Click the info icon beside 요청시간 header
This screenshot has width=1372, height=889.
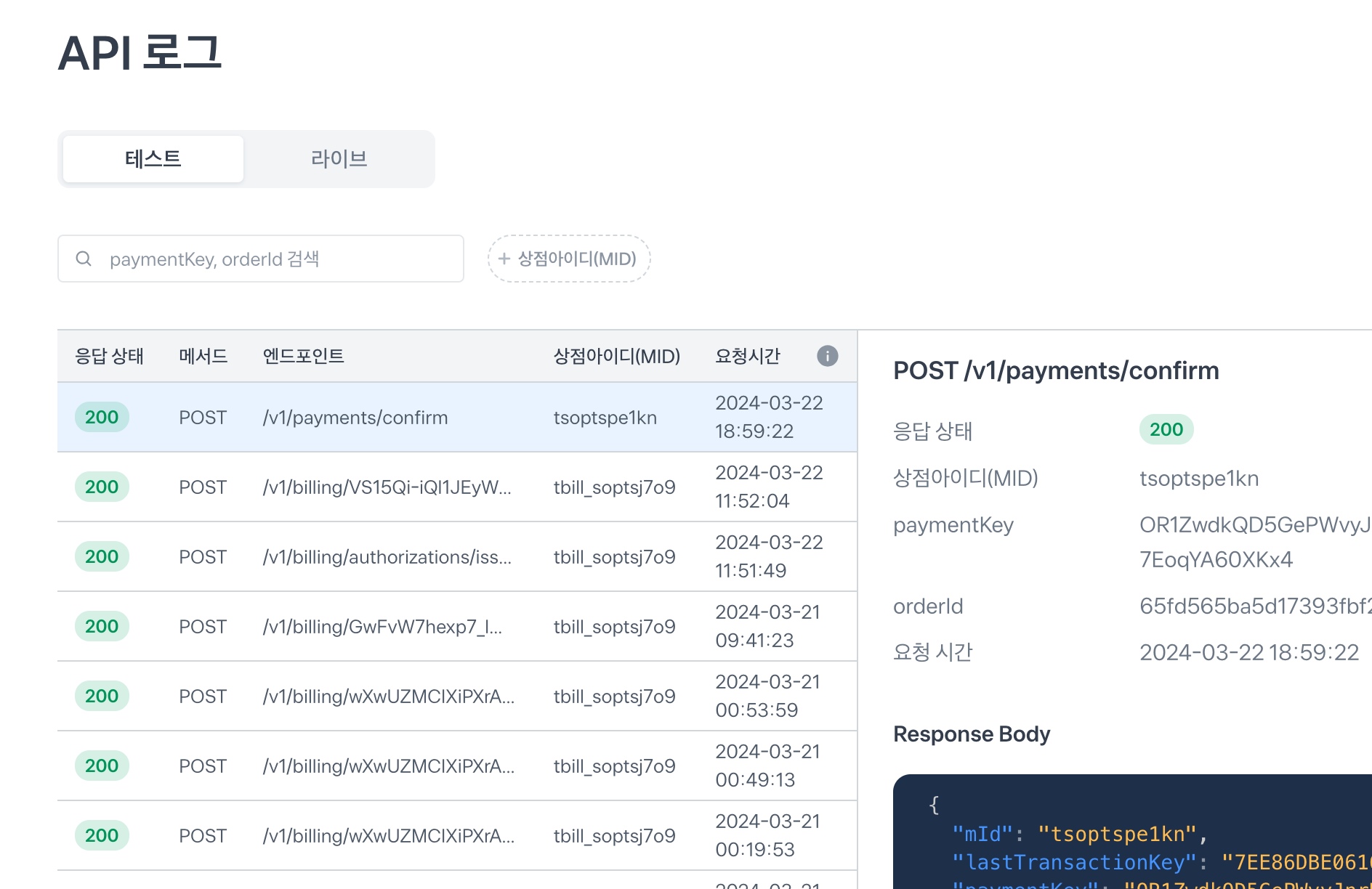click(827, 356)
